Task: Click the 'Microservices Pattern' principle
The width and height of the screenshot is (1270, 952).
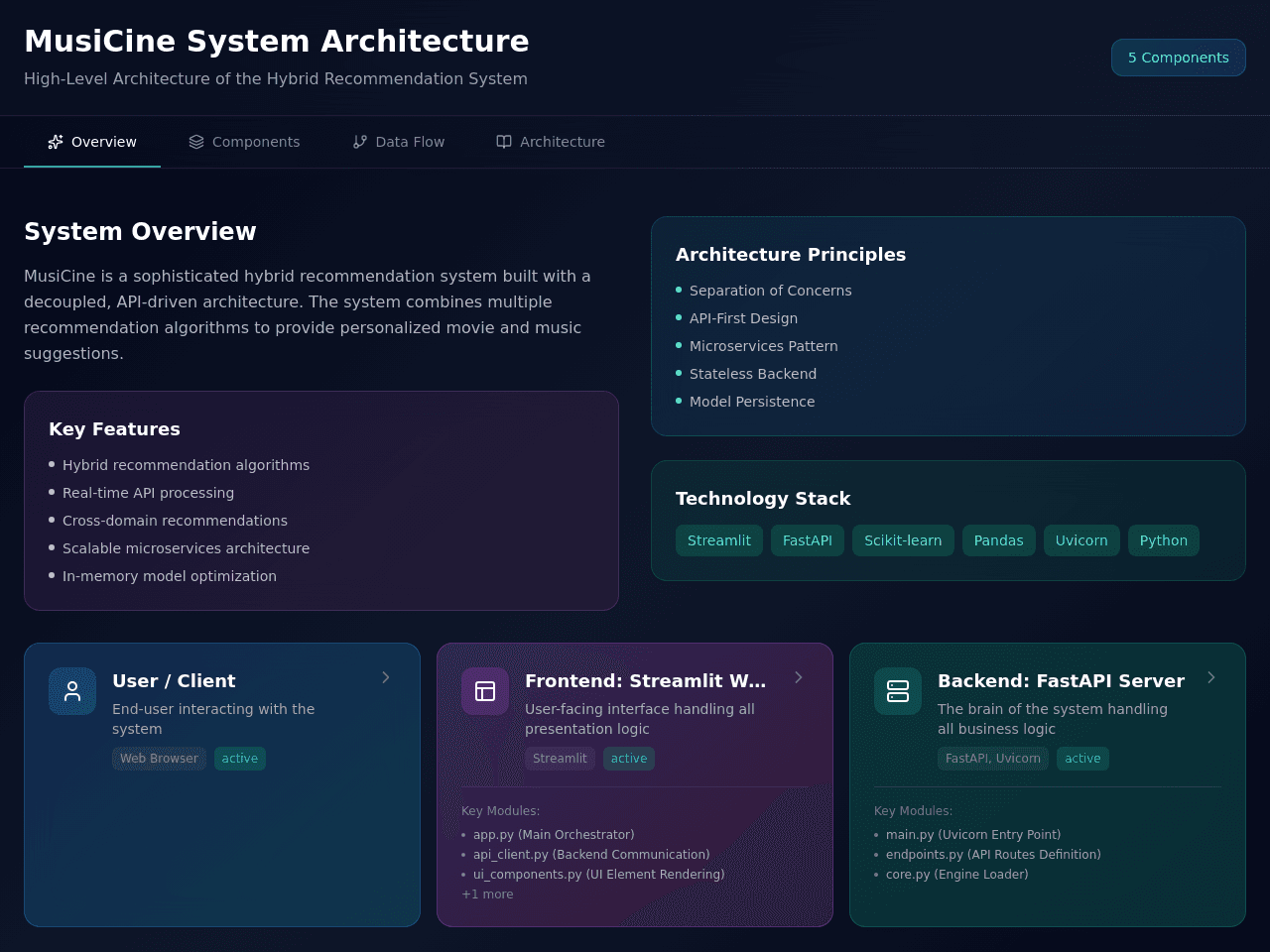Action: 764,346
